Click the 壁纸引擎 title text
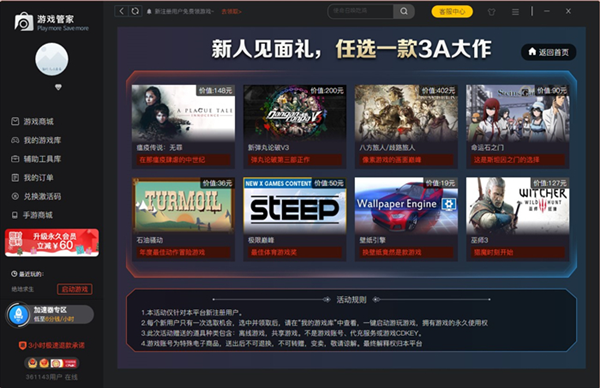Image resolution: width=600 pixels, height=388 pixels. [372, 240]
